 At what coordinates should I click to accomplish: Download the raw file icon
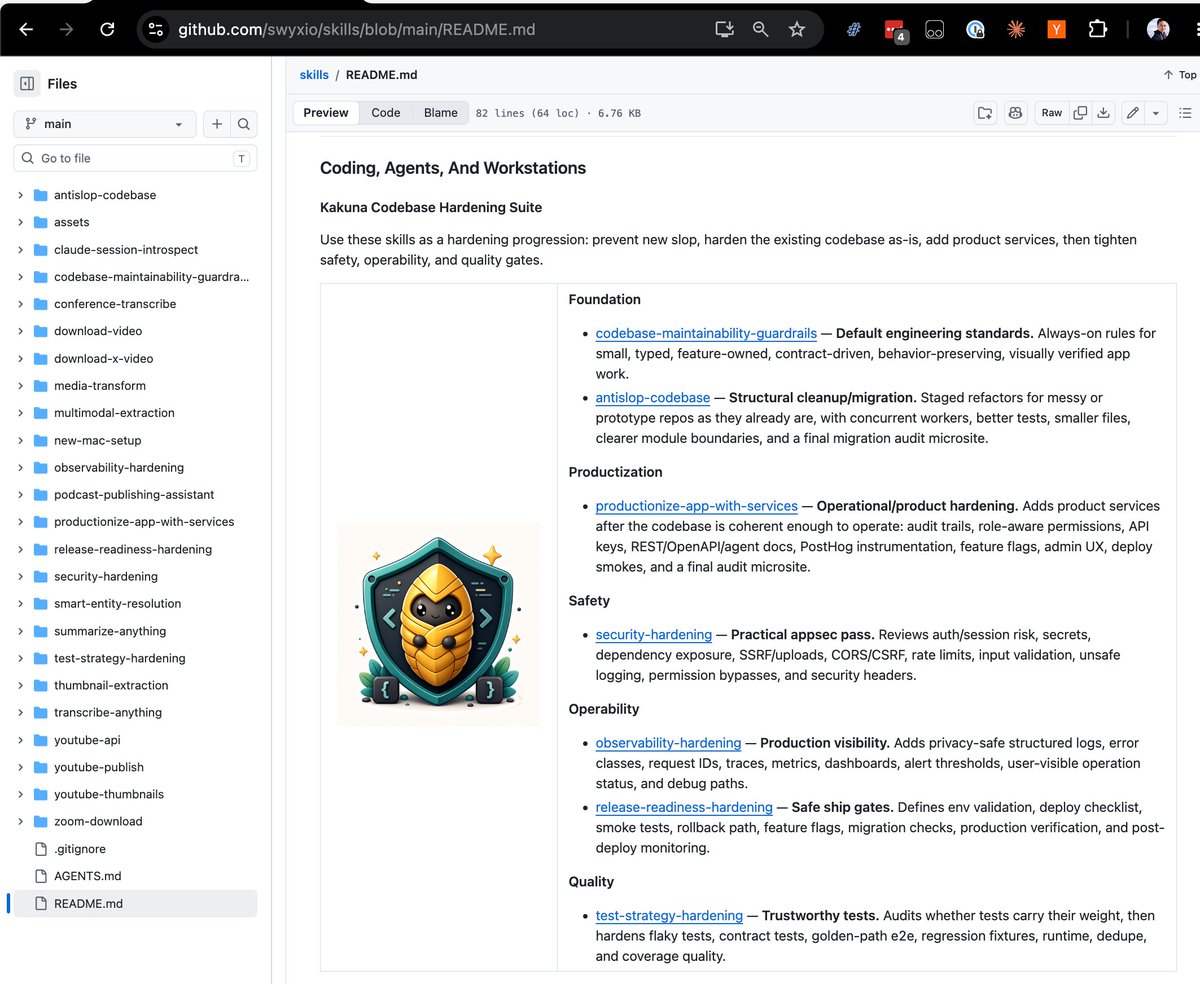tap(1104, 113)
